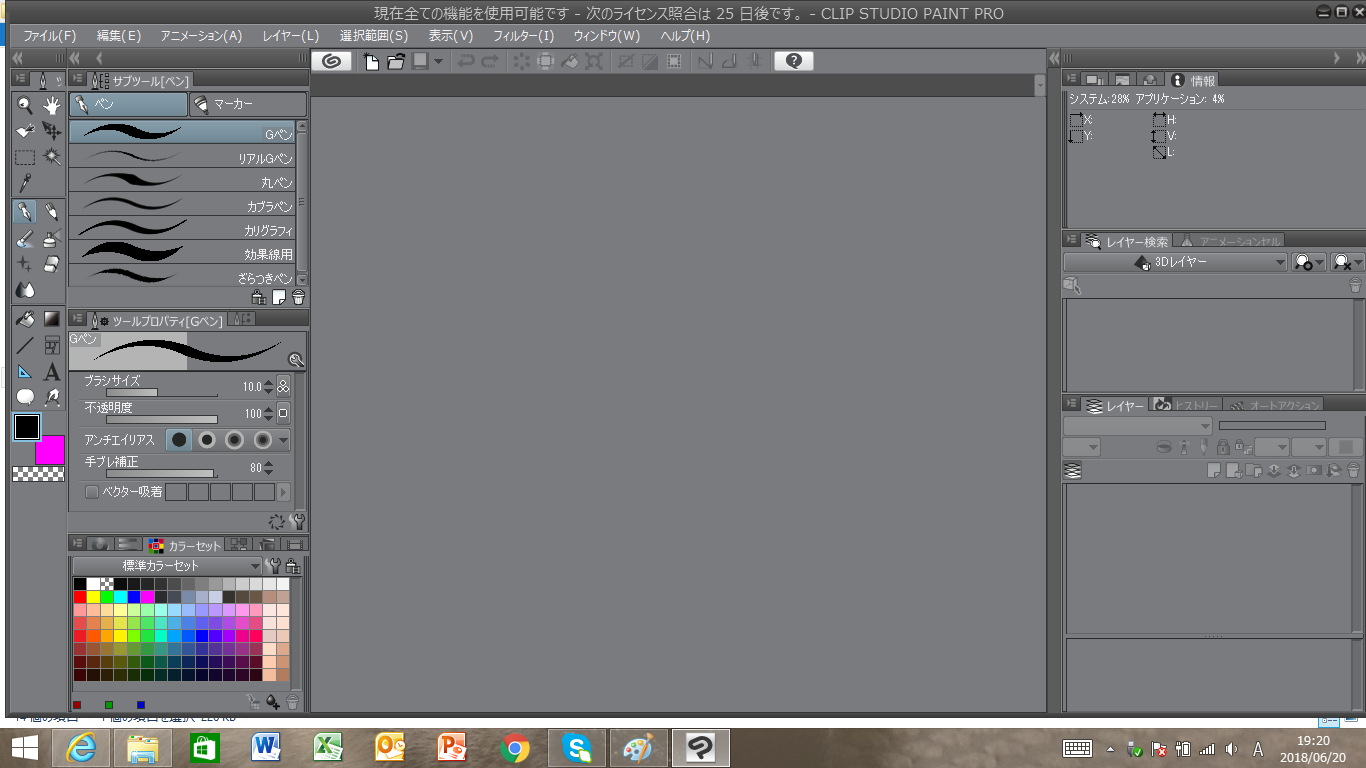Expand the anti-aliasing options arrow
The width and height of the screenshot is (1366, 768).
(x=284, y=440)
